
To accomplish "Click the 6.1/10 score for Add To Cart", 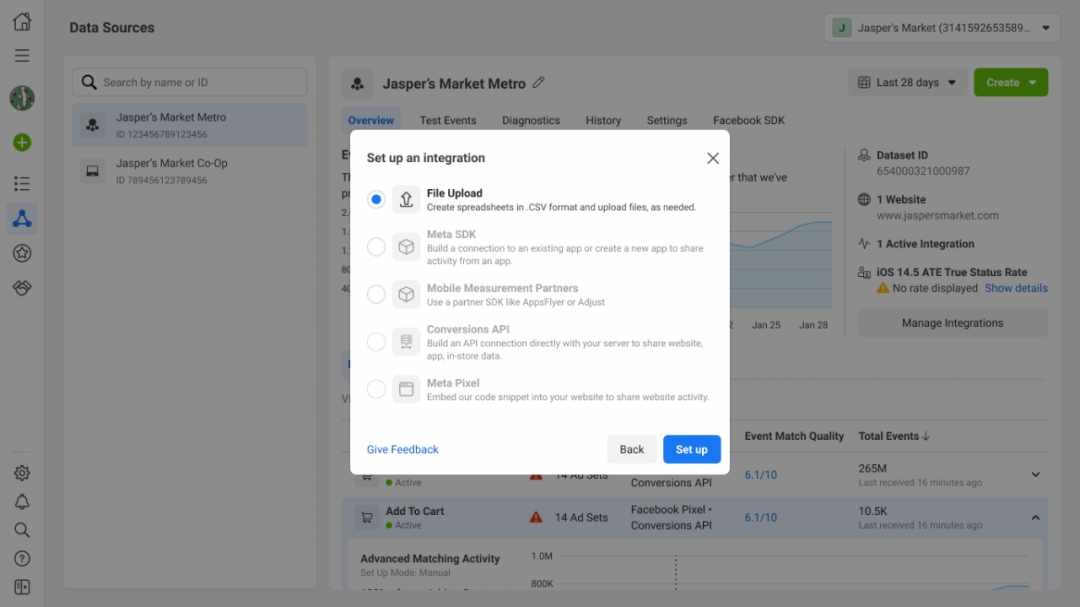I will click(x=760, y=517).
